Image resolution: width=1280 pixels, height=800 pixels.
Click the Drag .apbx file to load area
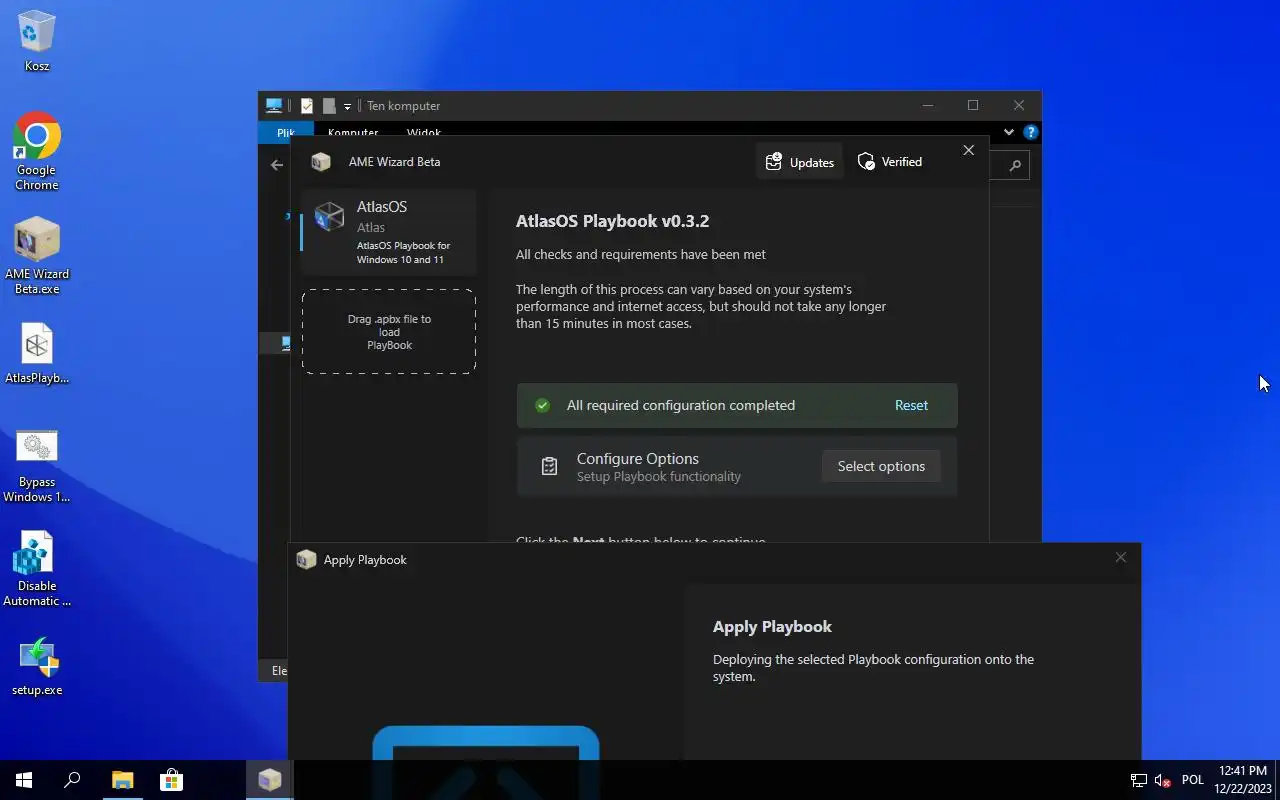click(389, 332)
